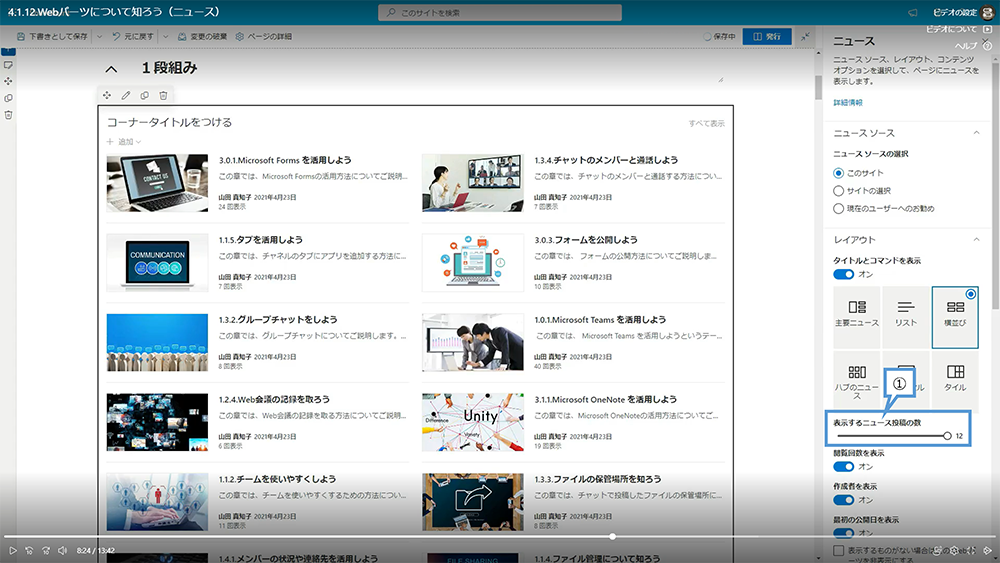Click the video play button
The height and width of the screenshot is (563, 1000).
pyautogui.click(x=12, y=550)
